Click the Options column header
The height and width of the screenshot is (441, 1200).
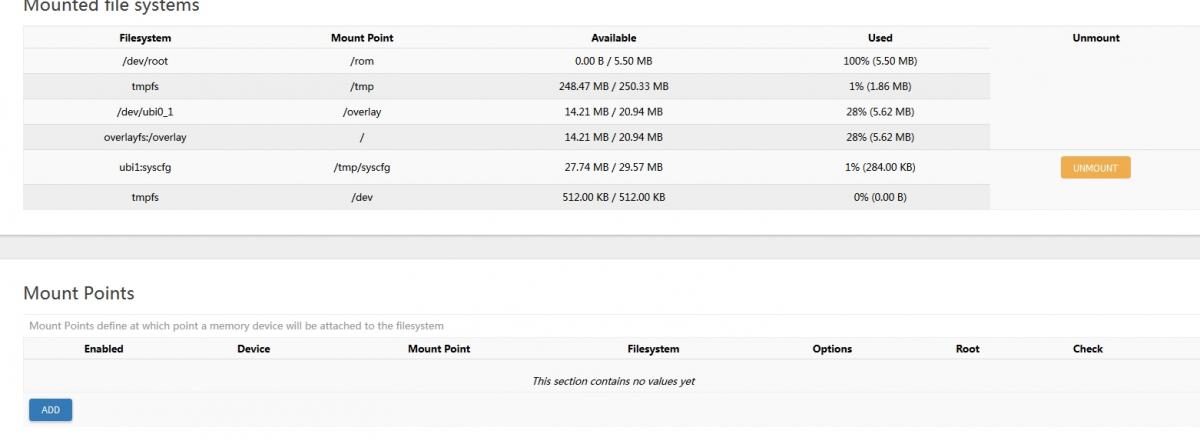coord(832,349)
